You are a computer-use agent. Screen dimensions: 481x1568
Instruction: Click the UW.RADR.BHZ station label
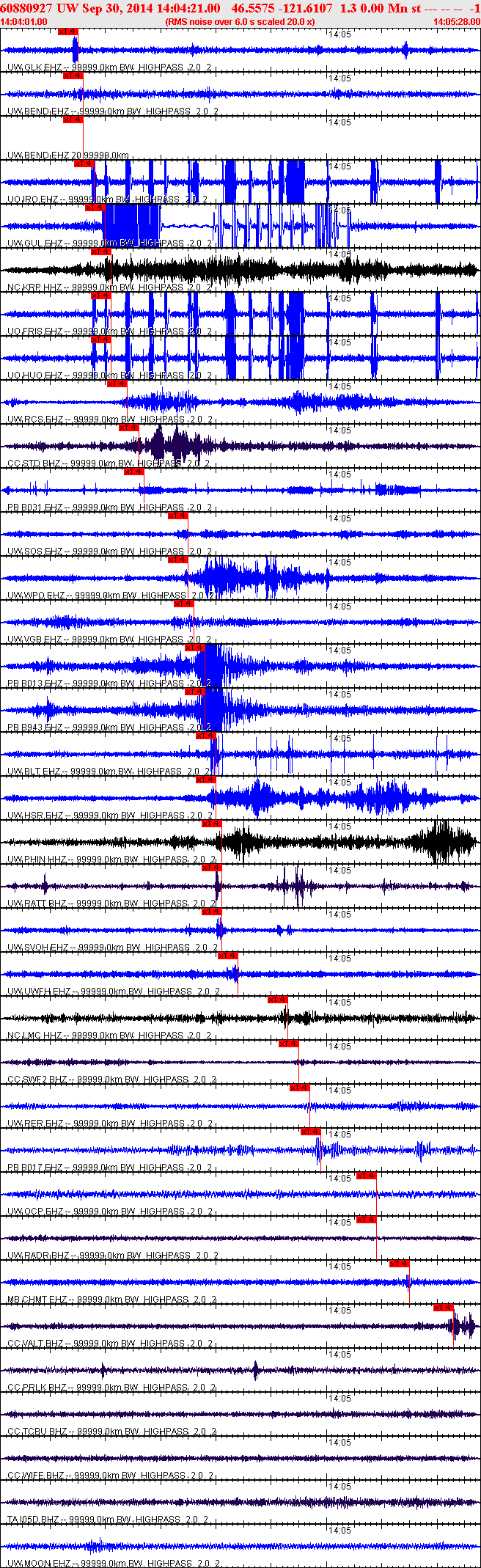[112, 1256]
